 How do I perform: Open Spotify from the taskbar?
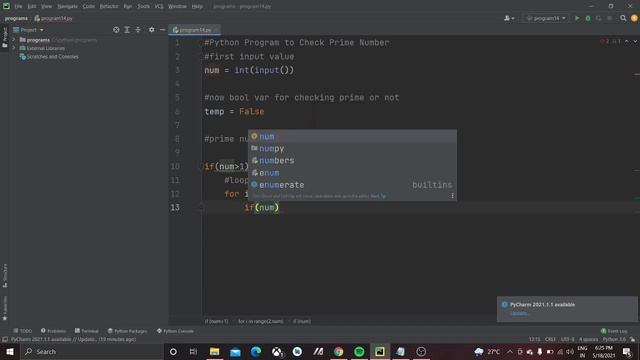(x=359, y=351)
